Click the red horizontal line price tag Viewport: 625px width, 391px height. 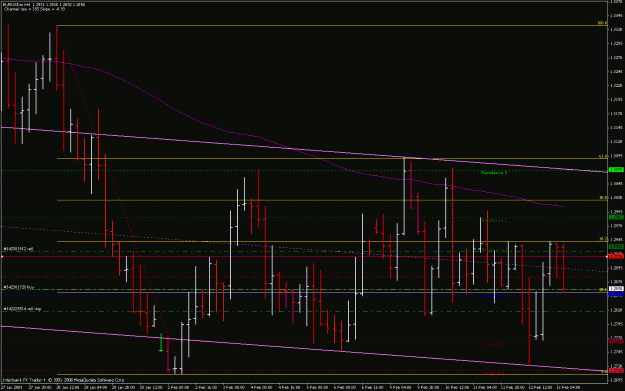click(616, 256)
